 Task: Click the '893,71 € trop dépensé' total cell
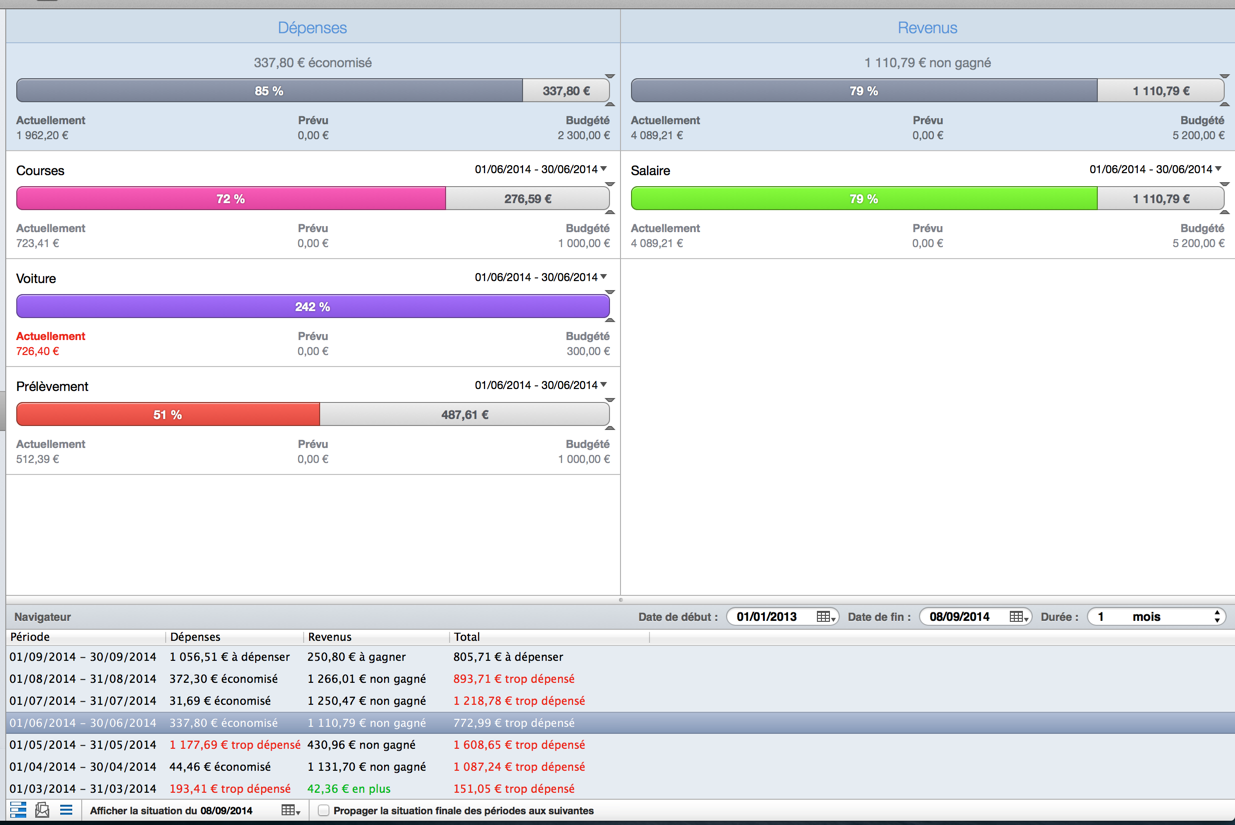click(x=513, y=679)
